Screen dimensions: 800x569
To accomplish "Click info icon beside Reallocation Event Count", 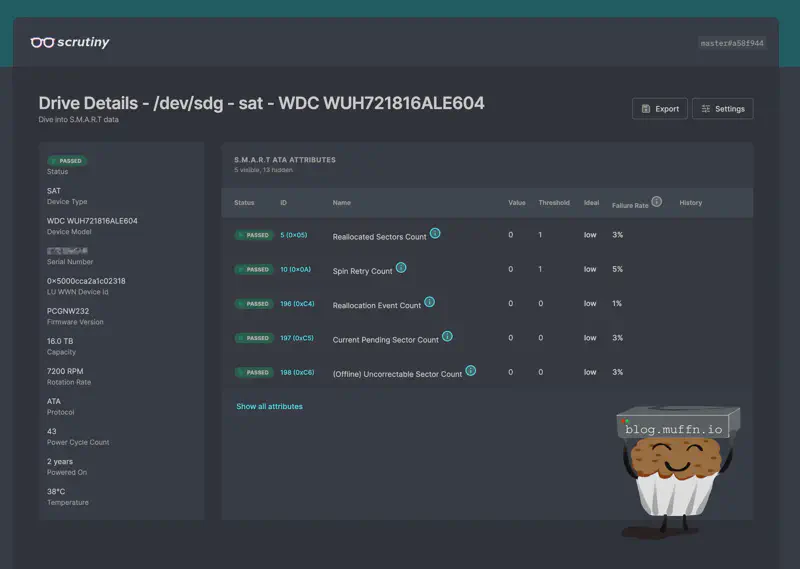I will tap(430, 302).
